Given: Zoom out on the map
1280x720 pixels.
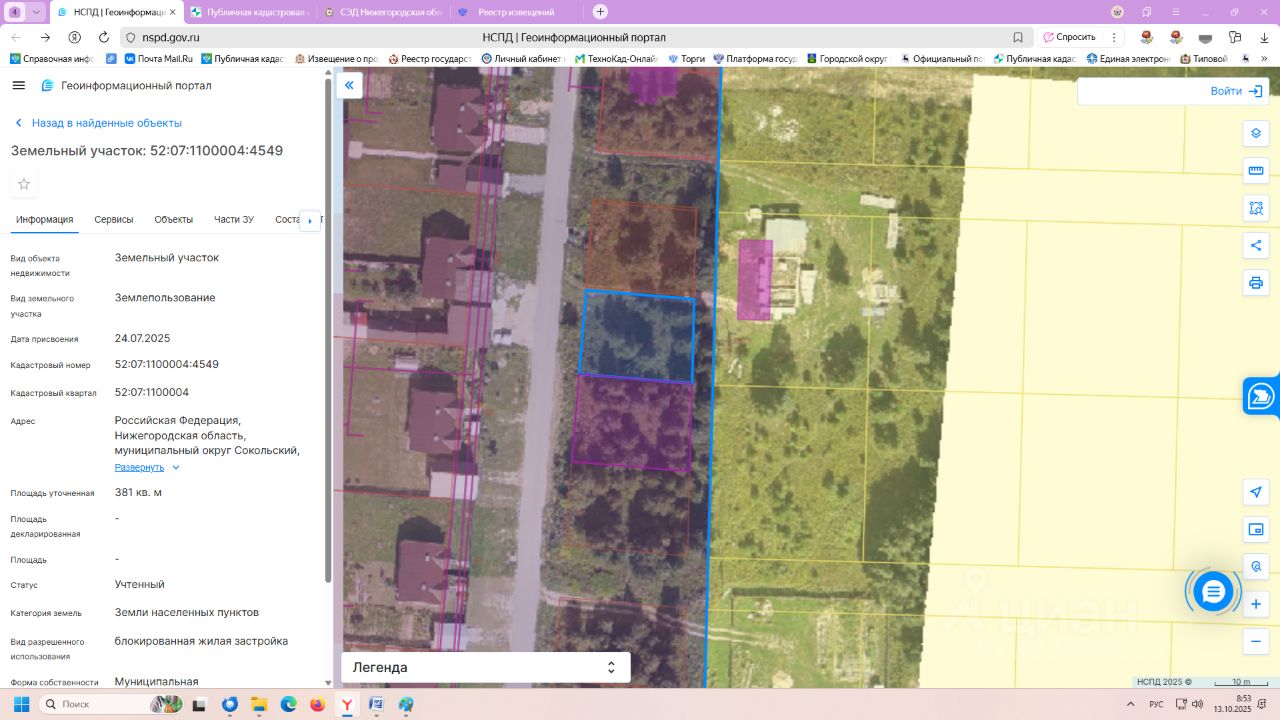Looking at the screenshot, I should 1256,641.
